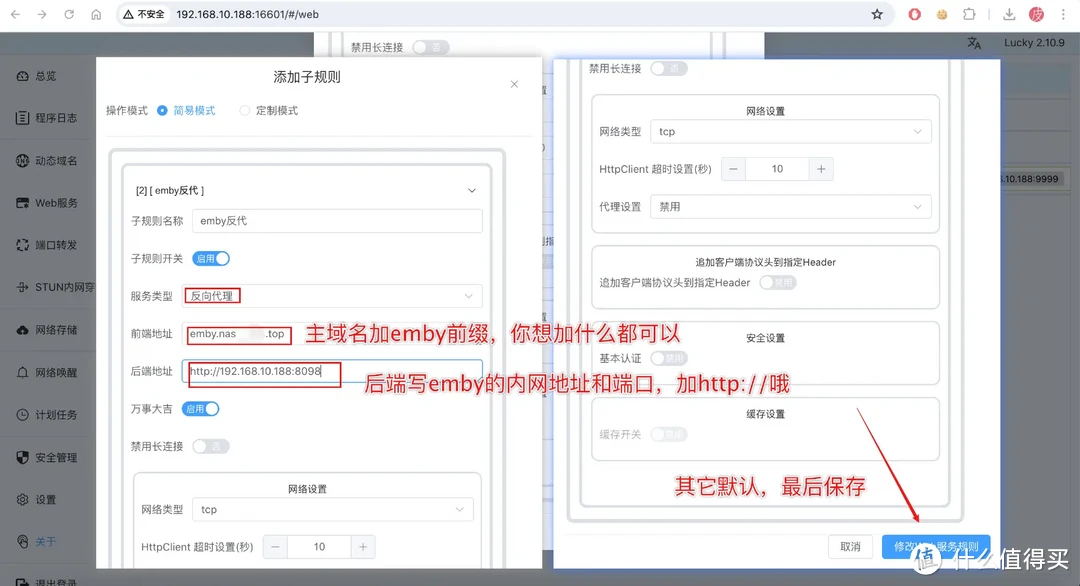The width and height of the screenshot is (1080, 586).
Task: Click the left dialog HttpClient timeout value
Action: 319,547
